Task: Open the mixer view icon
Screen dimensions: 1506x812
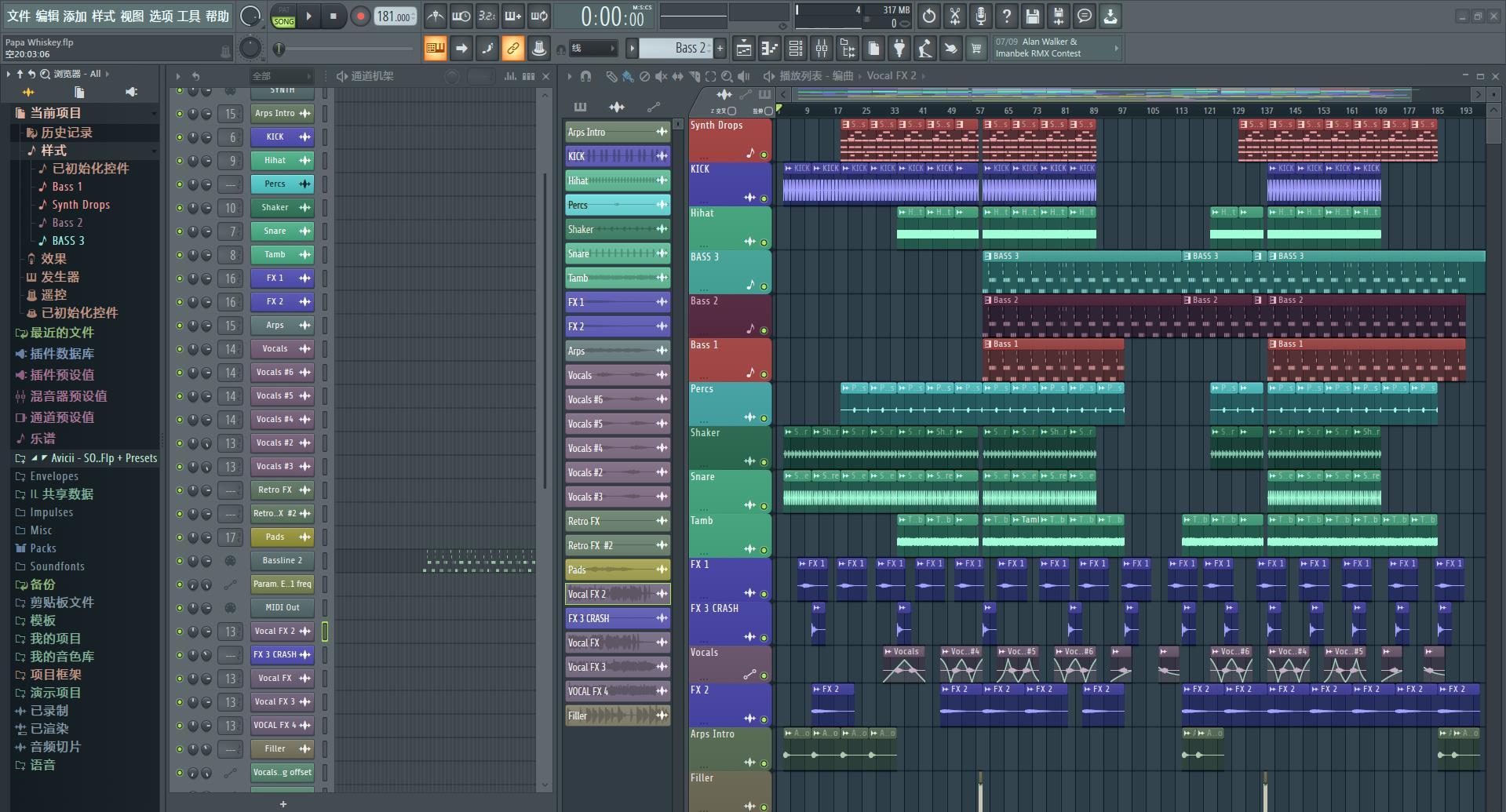Action: (x=822, y=49)
